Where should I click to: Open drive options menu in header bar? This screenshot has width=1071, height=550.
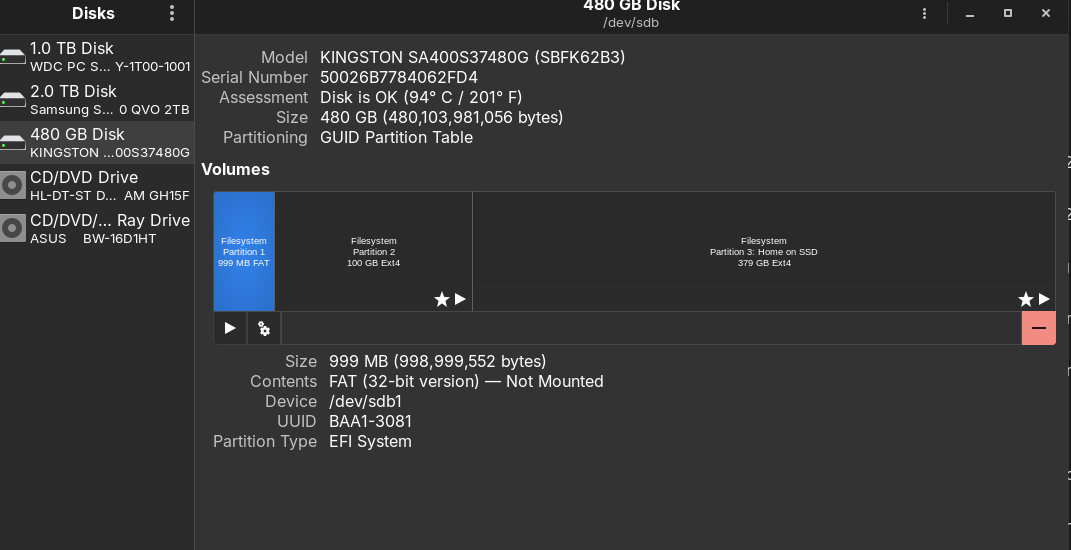pyautogui.click(x=924, y=13)
